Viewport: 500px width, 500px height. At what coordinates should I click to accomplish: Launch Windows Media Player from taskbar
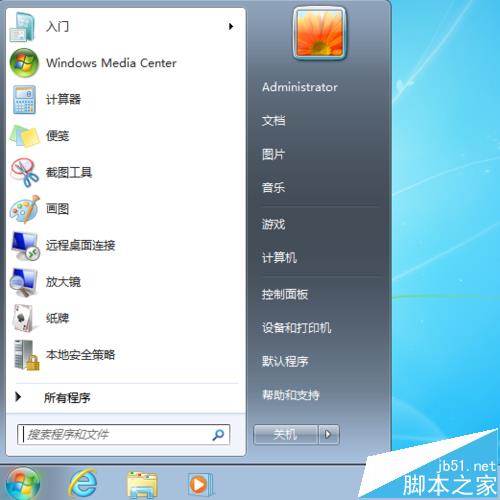coord(200,485)
